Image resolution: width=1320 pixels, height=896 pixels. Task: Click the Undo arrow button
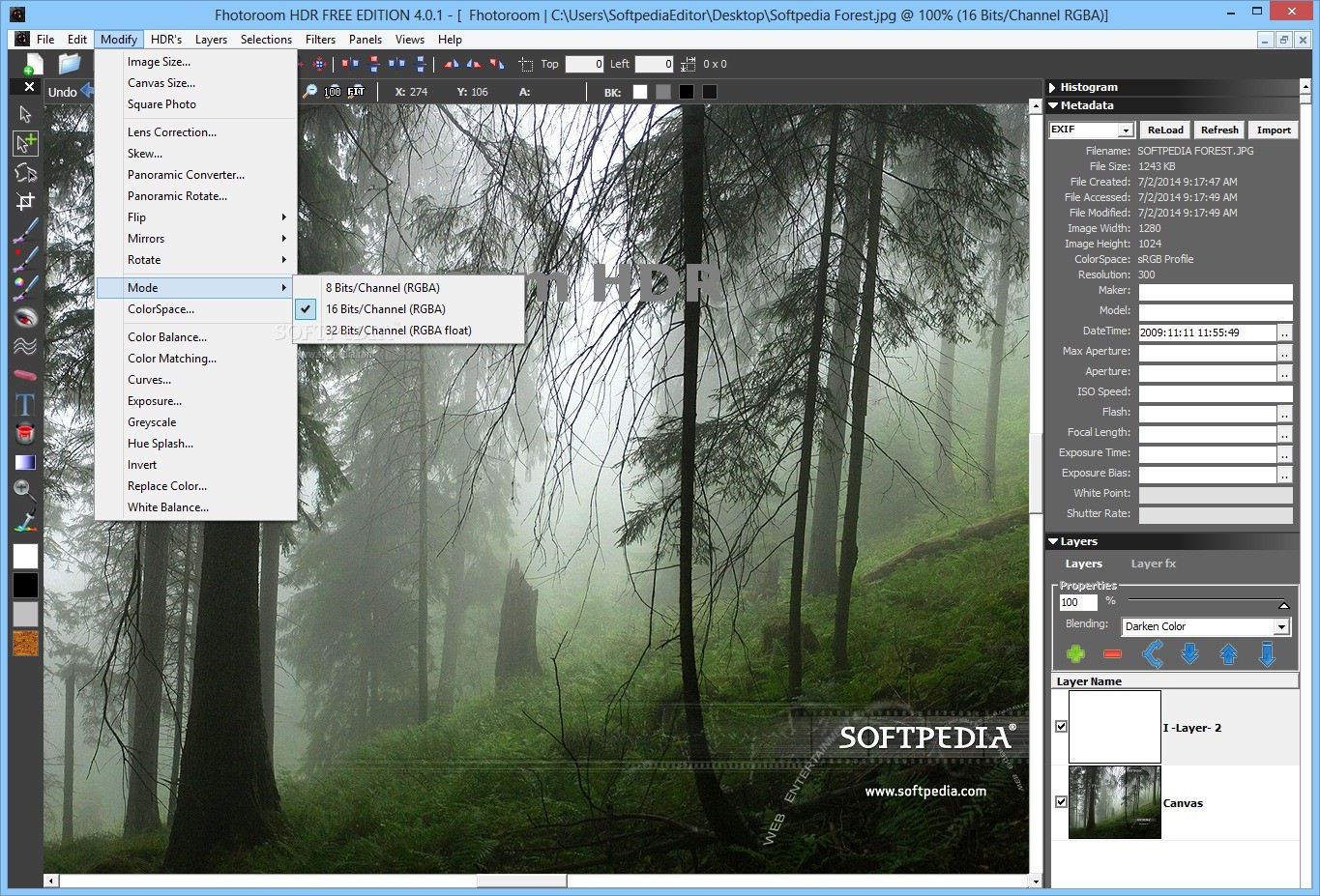coord(88,91)
